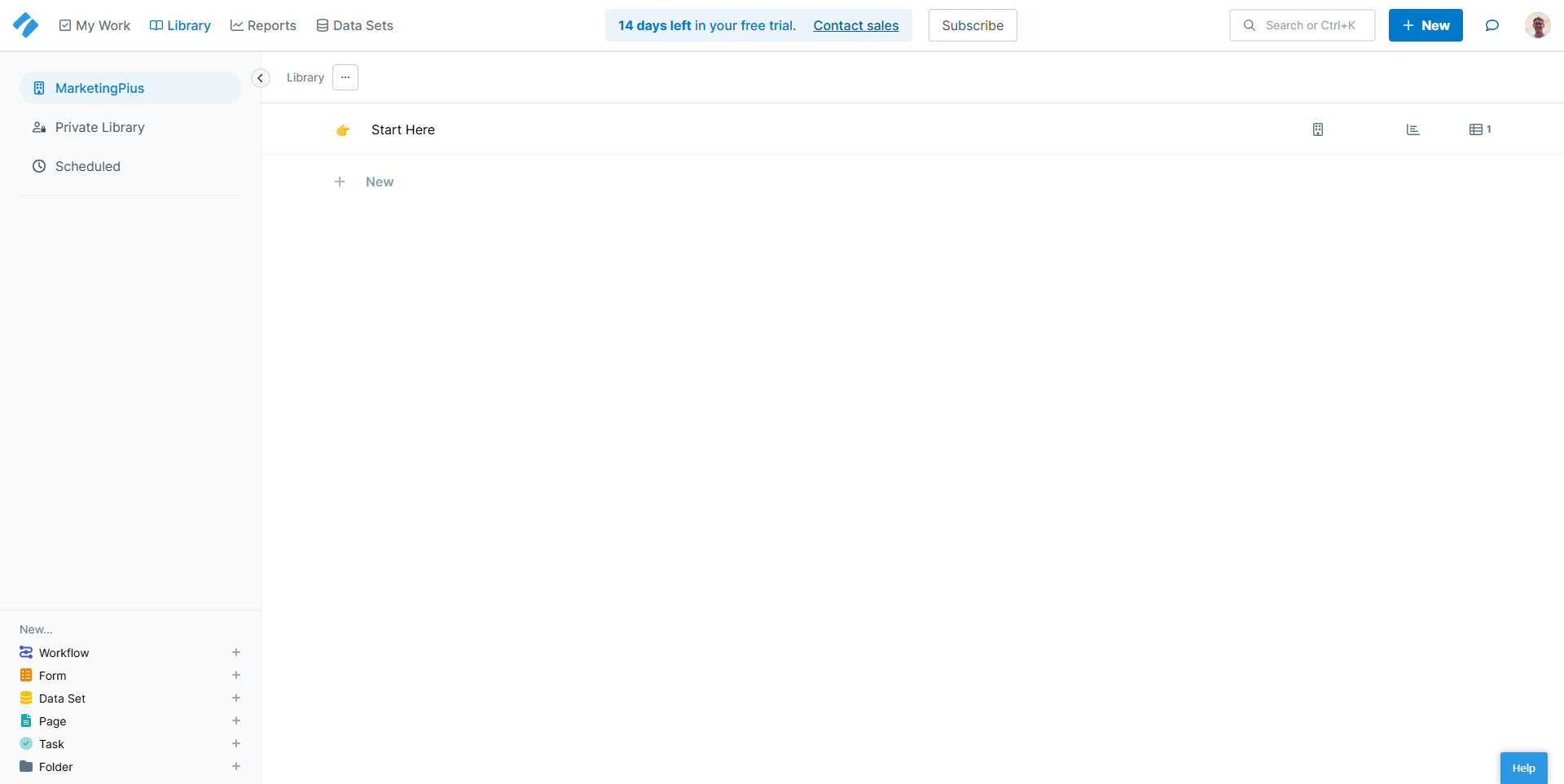
Task: Click the chart icon on Start Here row
Action: click(x=1412, y=129)
